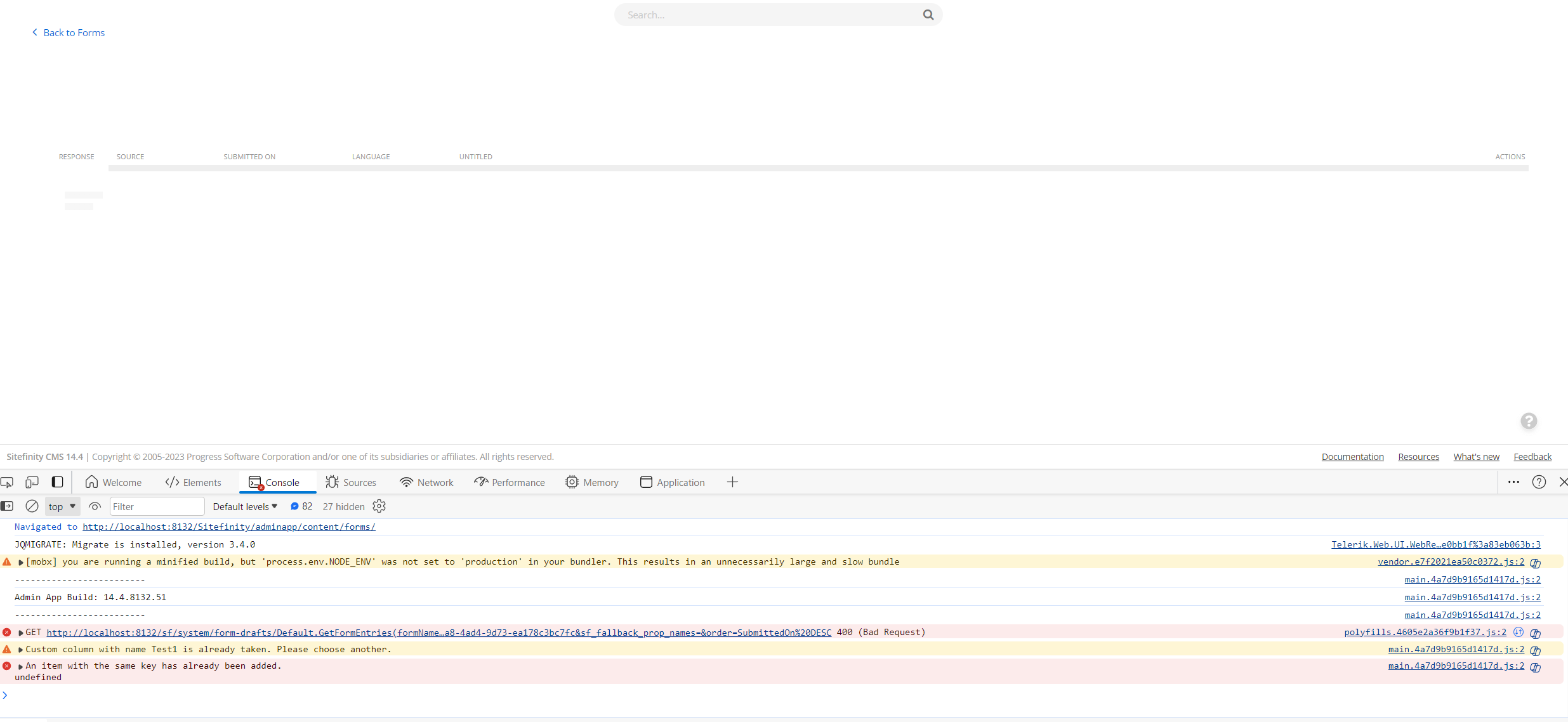The width and height of the screenshot is (1568, 722).
Task: Toggle device emulation icon in DevTools
Action: point(32,482)
